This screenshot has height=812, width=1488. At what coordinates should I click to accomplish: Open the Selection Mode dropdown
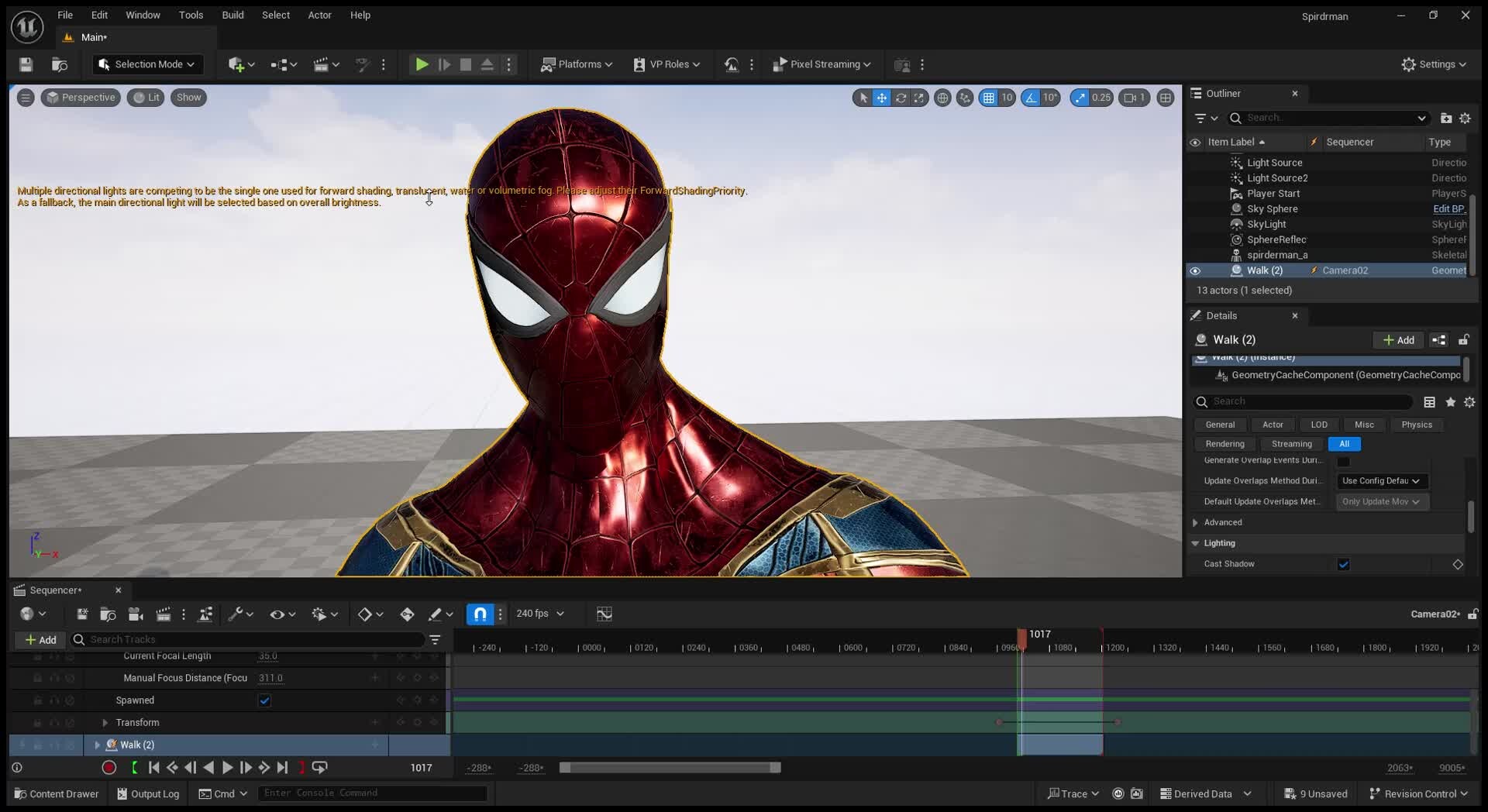(147, 64)
